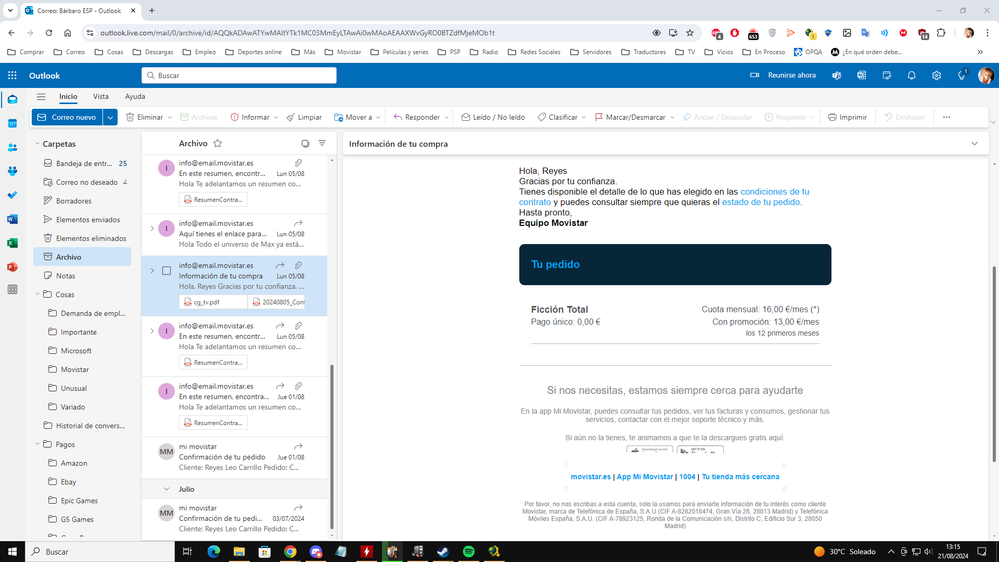Open movistar.es footer link

pyautogui.click(x=590, y=477)
